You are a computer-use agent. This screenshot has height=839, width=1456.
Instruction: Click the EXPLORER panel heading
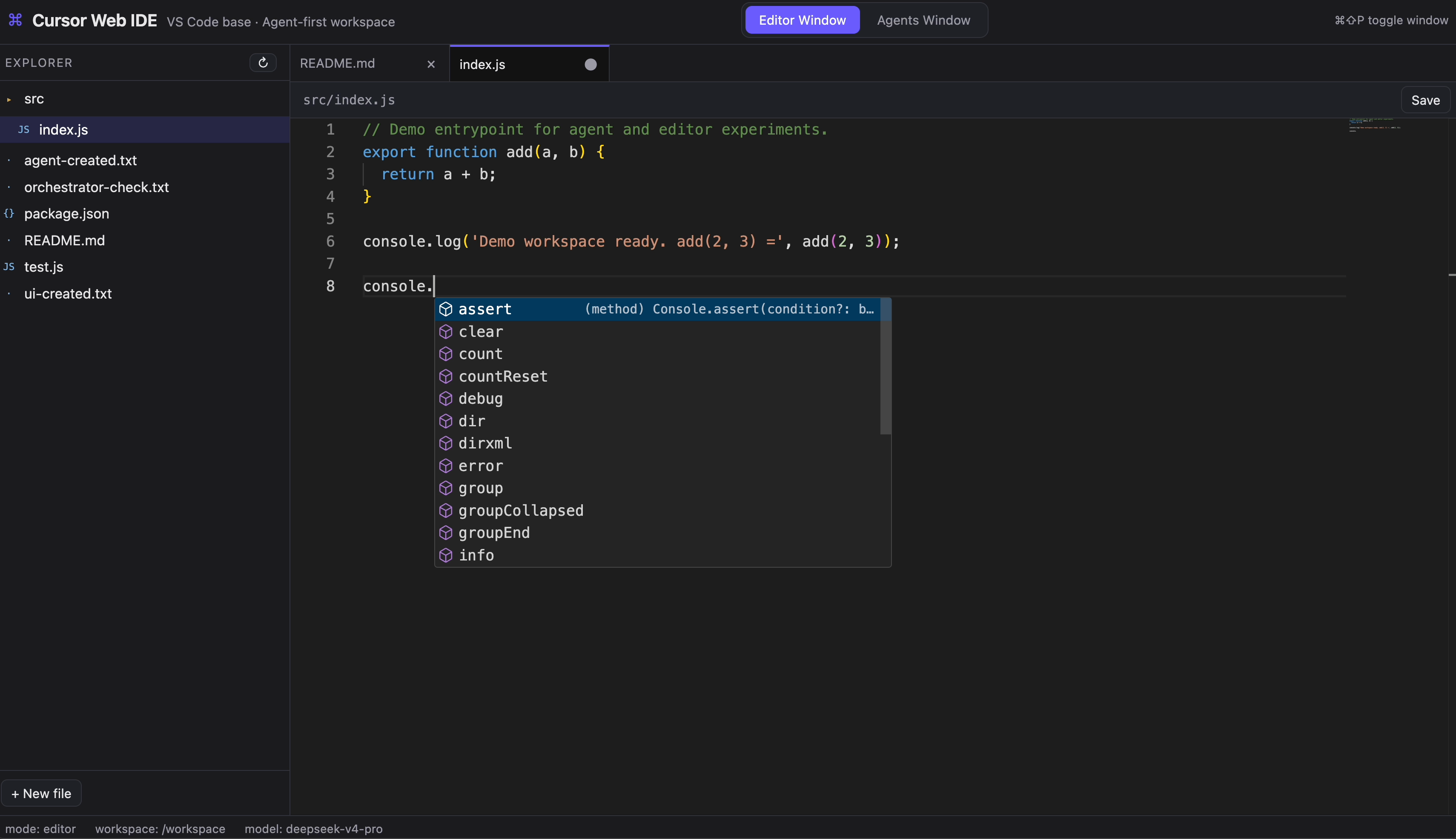[x=39, y=63]
